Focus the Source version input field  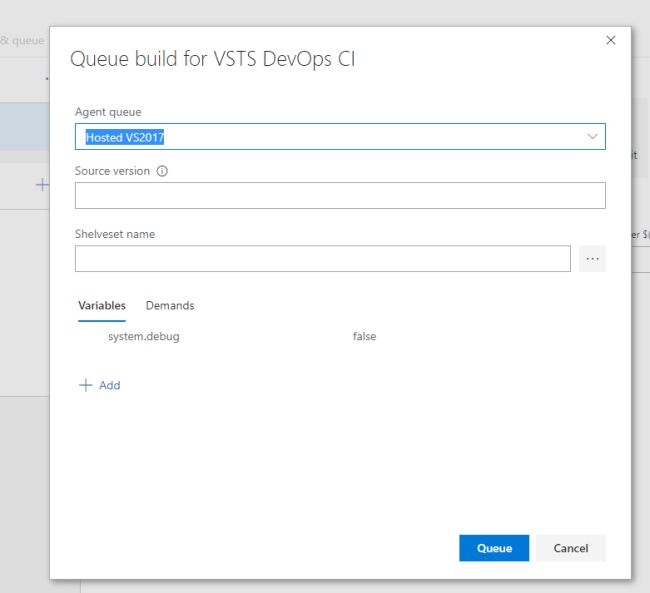click(x=340, y=195)
